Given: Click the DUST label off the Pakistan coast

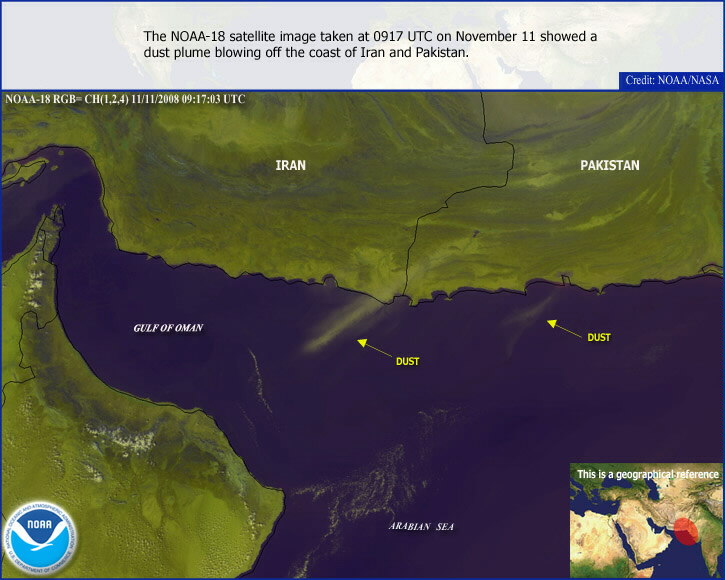Looking at the screenshot, I should click(598, 338).
